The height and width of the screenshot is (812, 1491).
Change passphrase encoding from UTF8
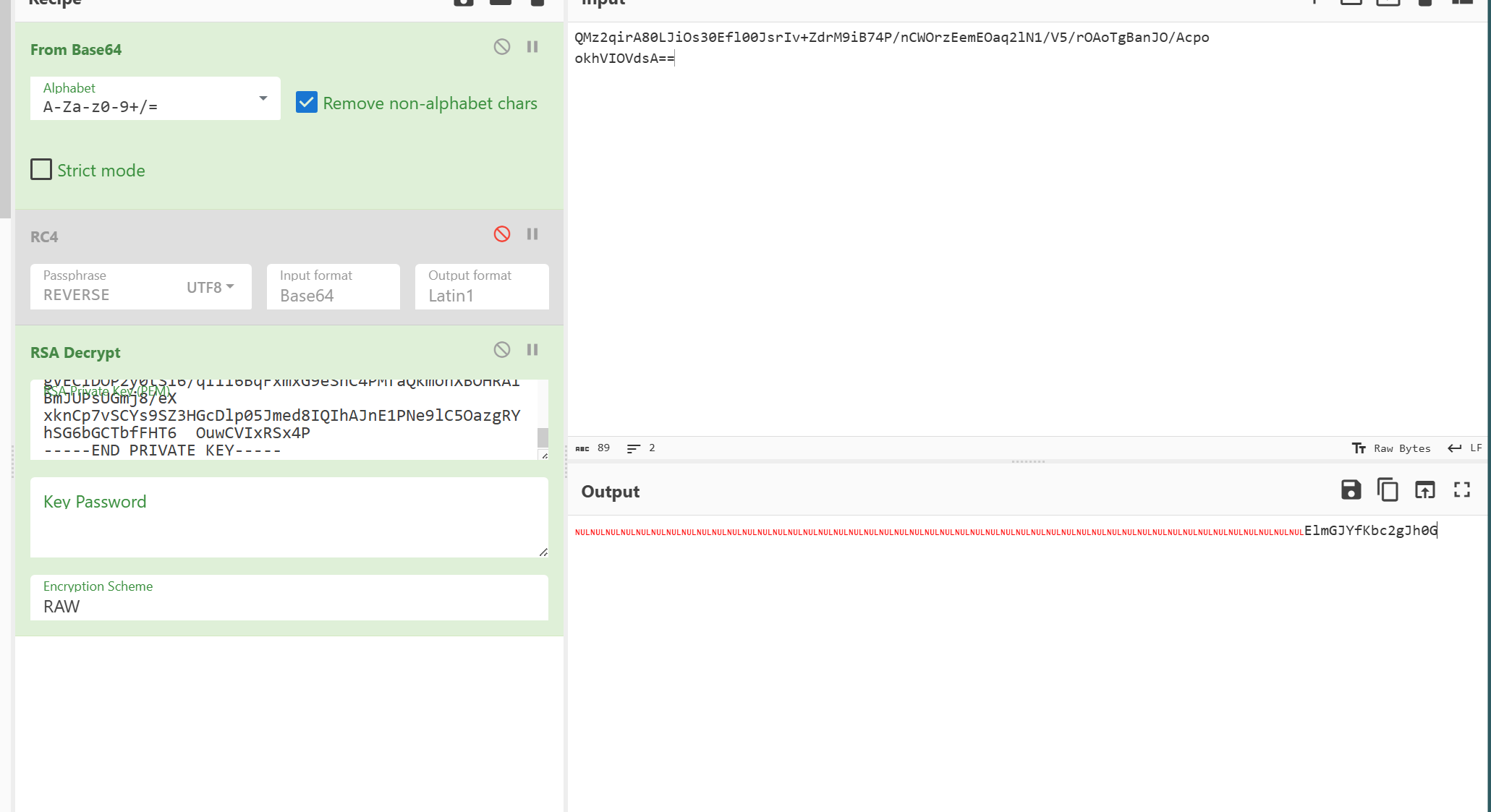(x=210, y=287)
